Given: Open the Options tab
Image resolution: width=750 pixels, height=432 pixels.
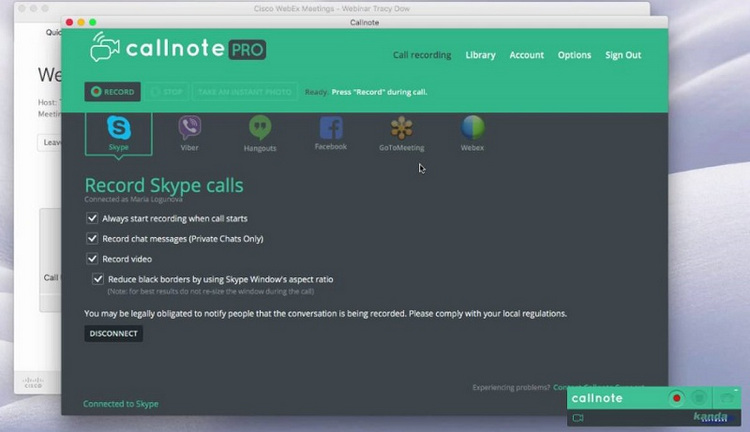Looking at the screenshot, I should point(574,55).
